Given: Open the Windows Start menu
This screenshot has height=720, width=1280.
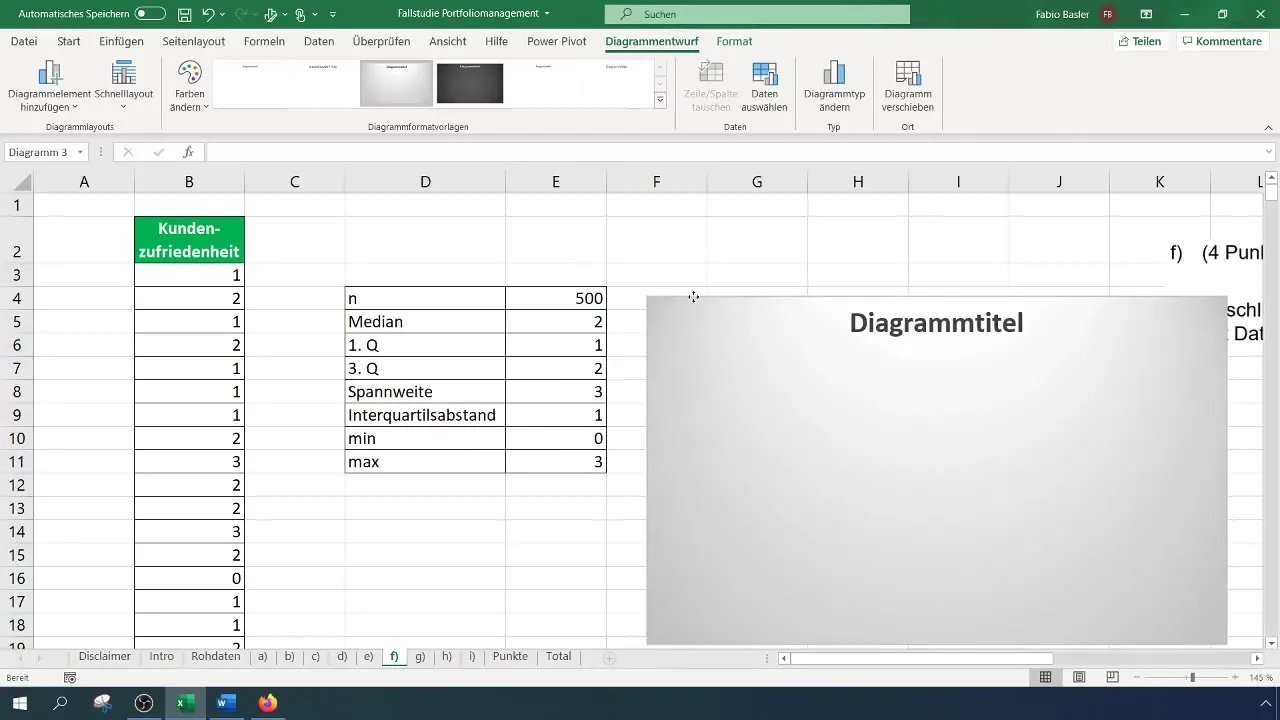Looking at the screenshot, I should pos(19,704).
